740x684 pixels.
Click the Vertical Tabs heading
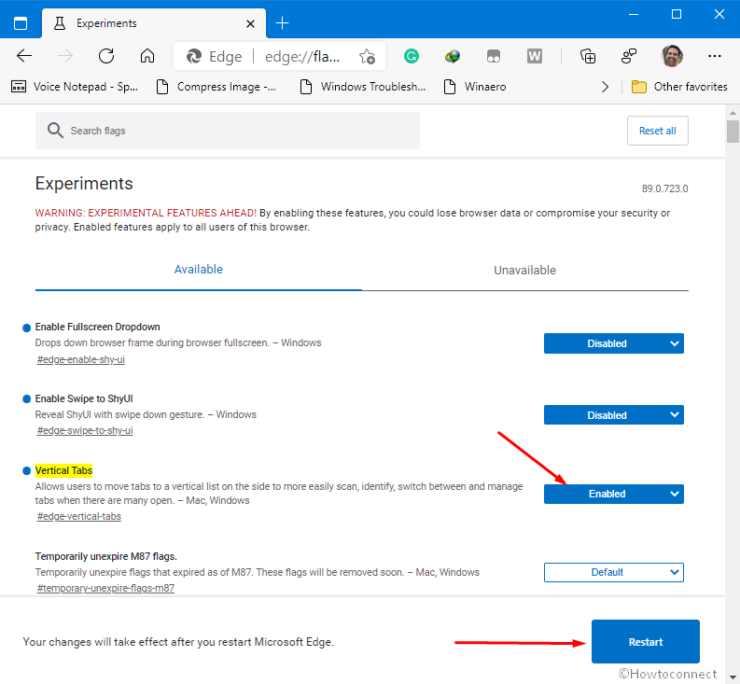64,471
